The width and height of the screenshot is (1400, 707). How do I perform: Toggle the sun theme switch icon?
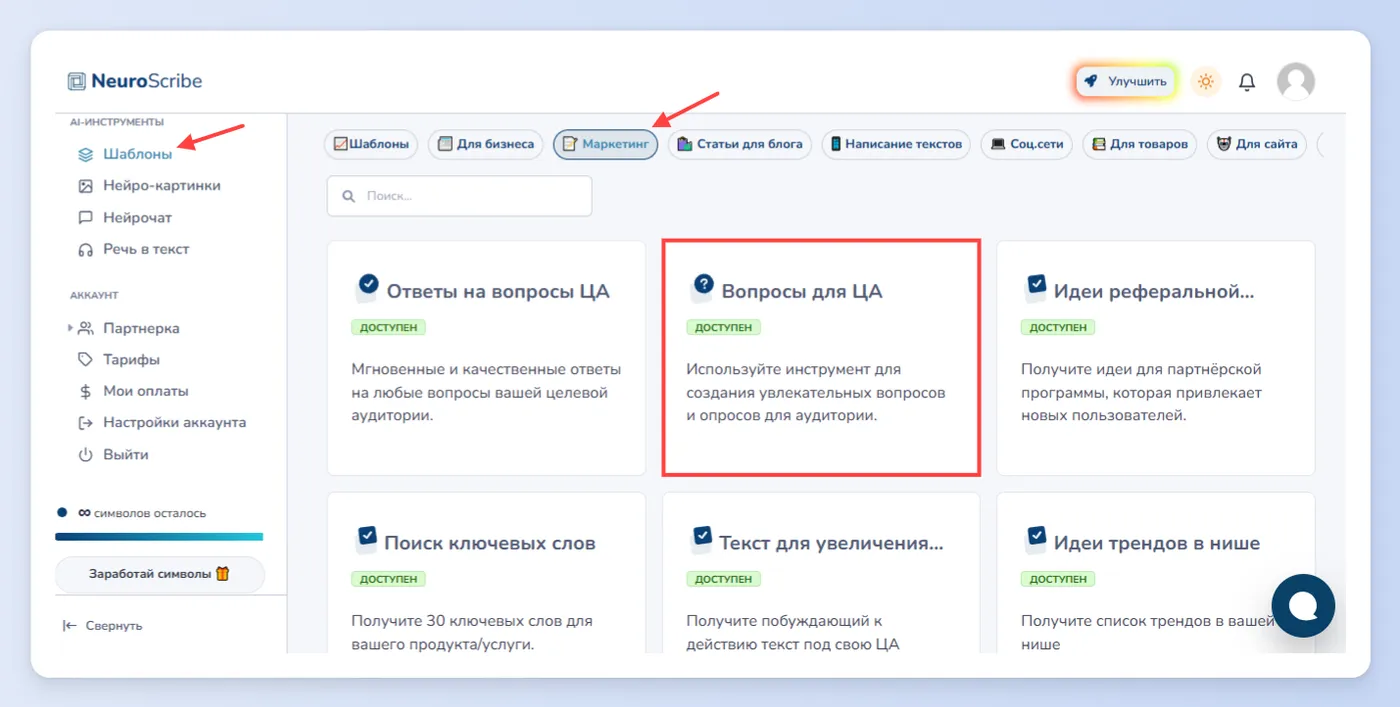pyautogui.click(x=1205, y=81)
